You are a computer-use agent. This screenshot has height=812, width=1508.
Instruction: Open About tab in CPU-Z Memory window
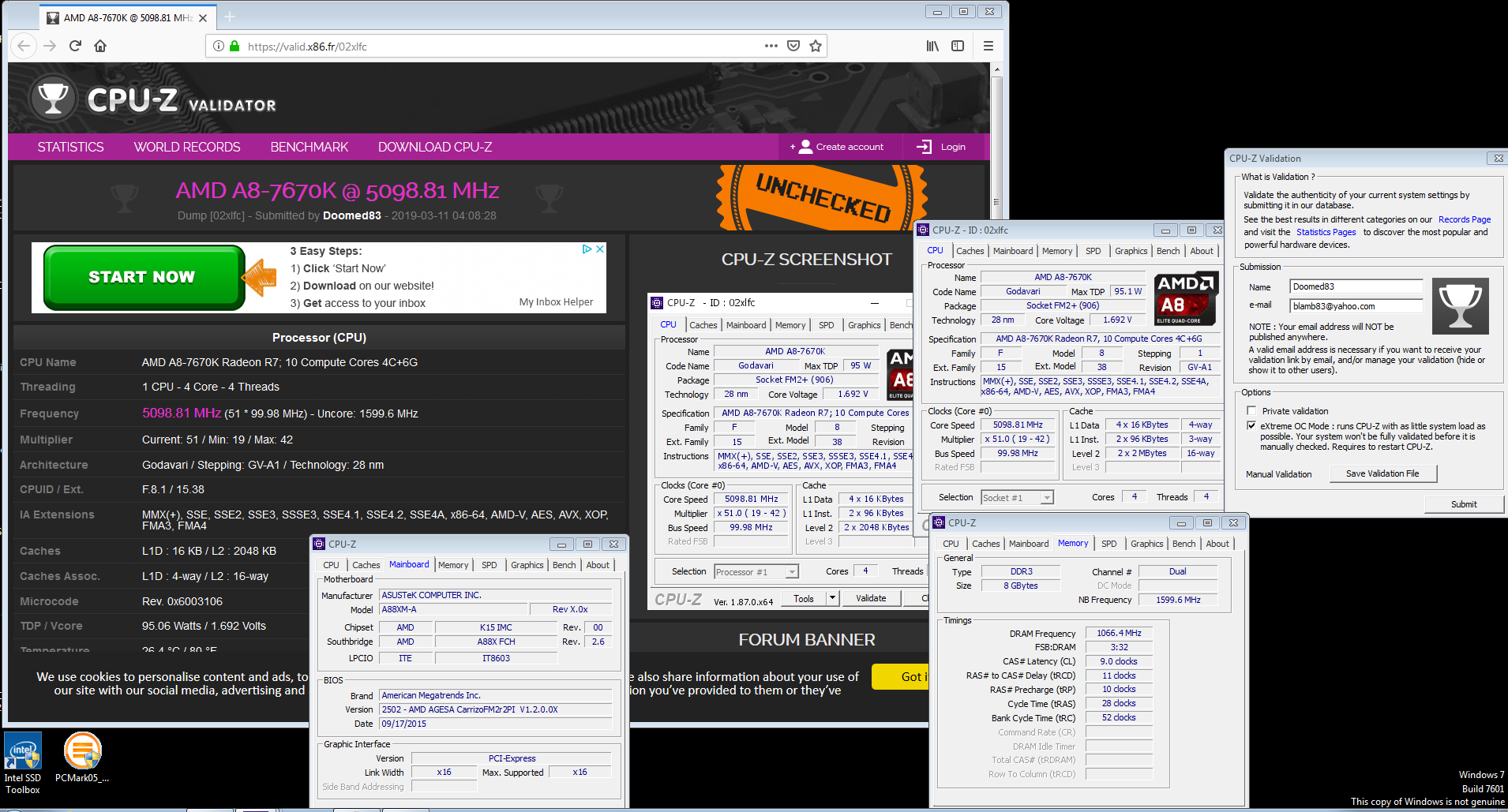pyautogui.click(x=1217, y=544)
